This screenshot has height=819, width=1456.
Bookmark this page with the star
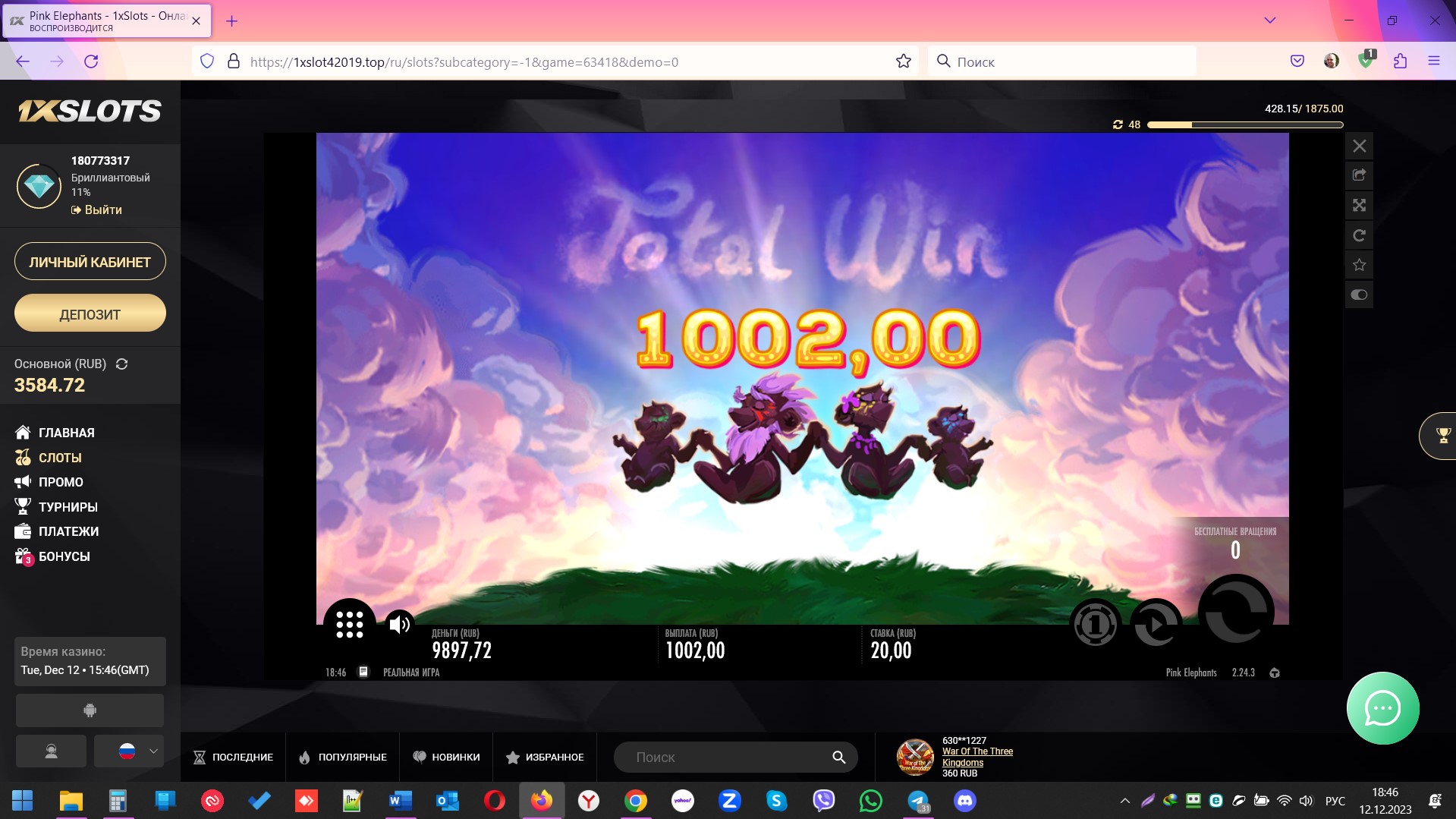(903, 61)
